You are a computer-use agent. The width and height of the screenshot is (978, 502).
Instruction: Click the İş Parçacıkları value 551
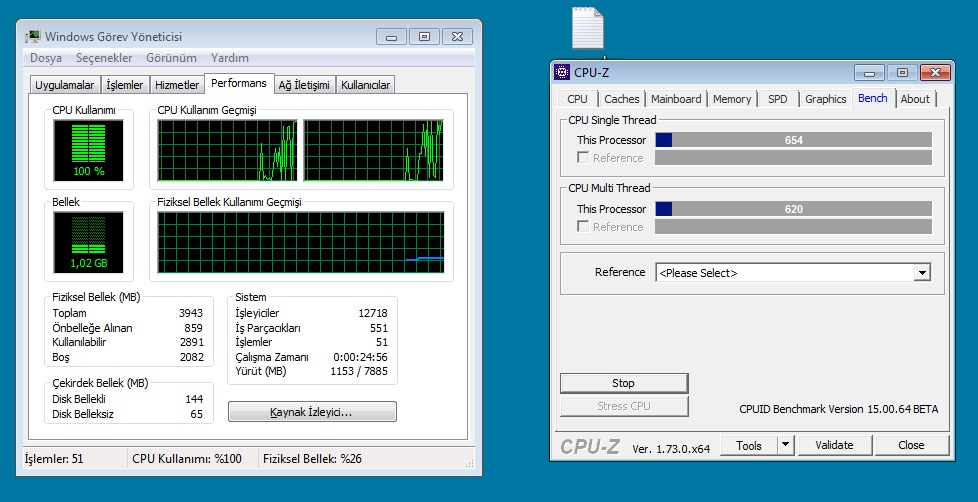click(379, 328)
